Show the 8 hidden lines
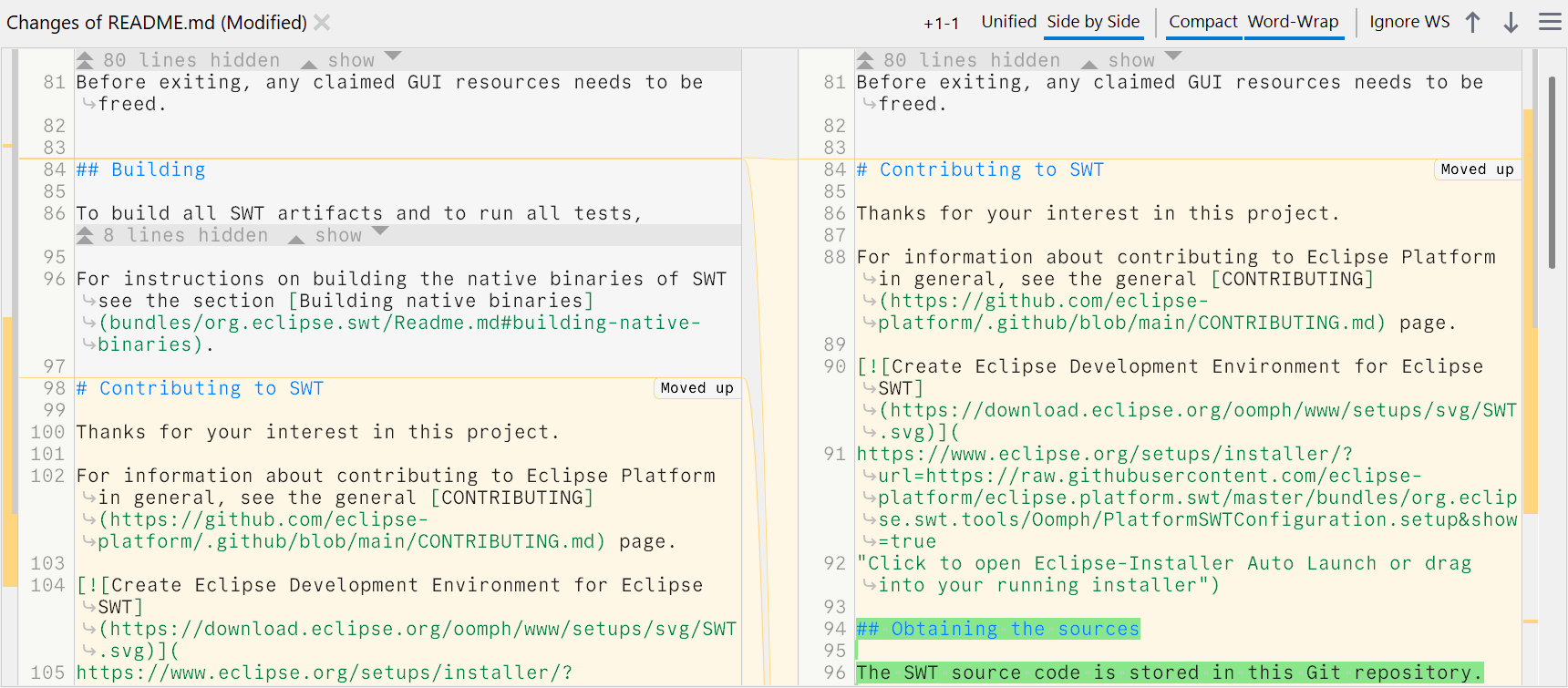This screenshot has height=688, width=1568. tap(338, 235)
